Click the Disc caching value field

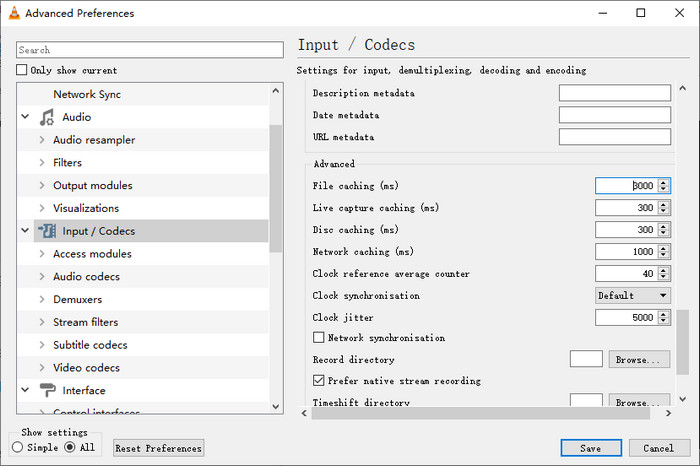click(626, 229)
